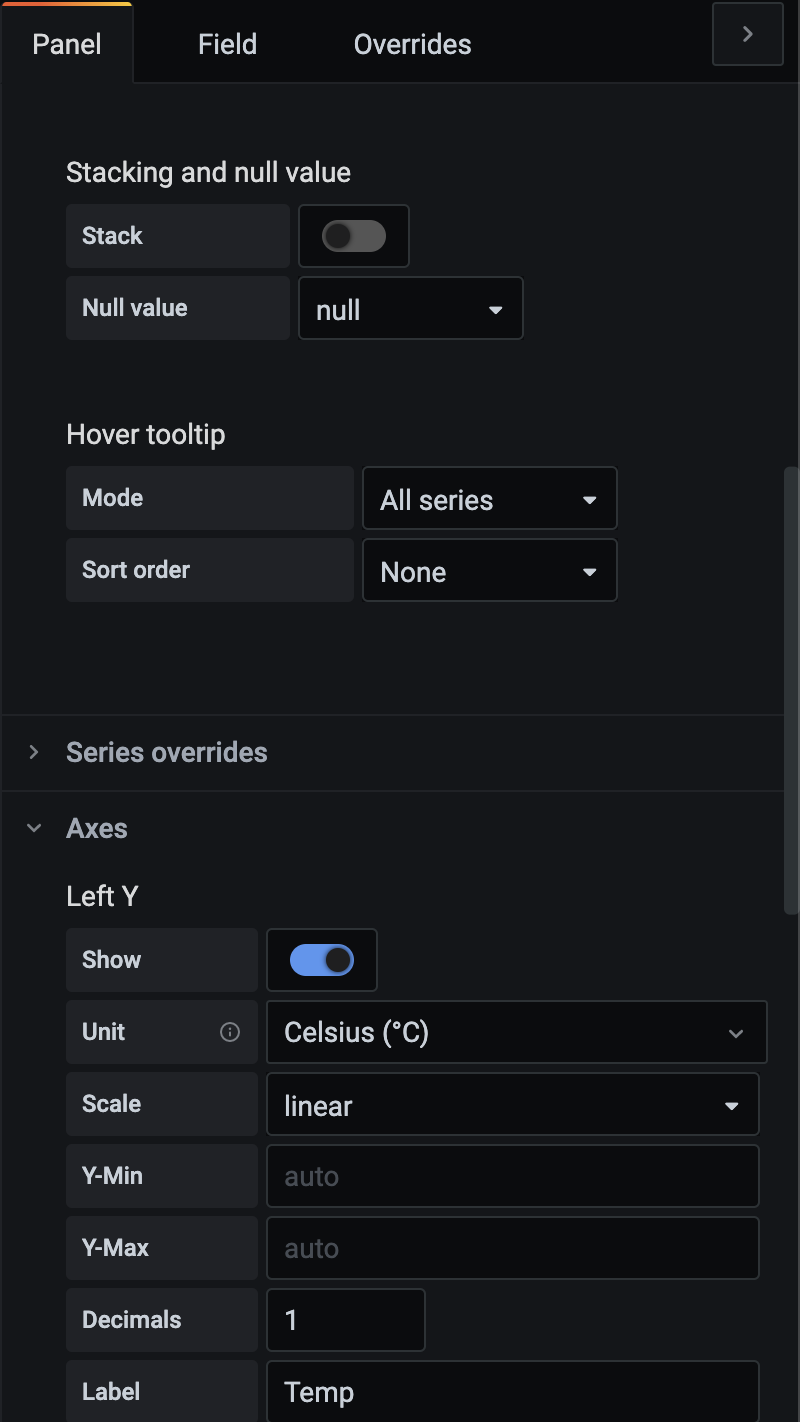Open the Overrides tab

(x=412, y=44)
